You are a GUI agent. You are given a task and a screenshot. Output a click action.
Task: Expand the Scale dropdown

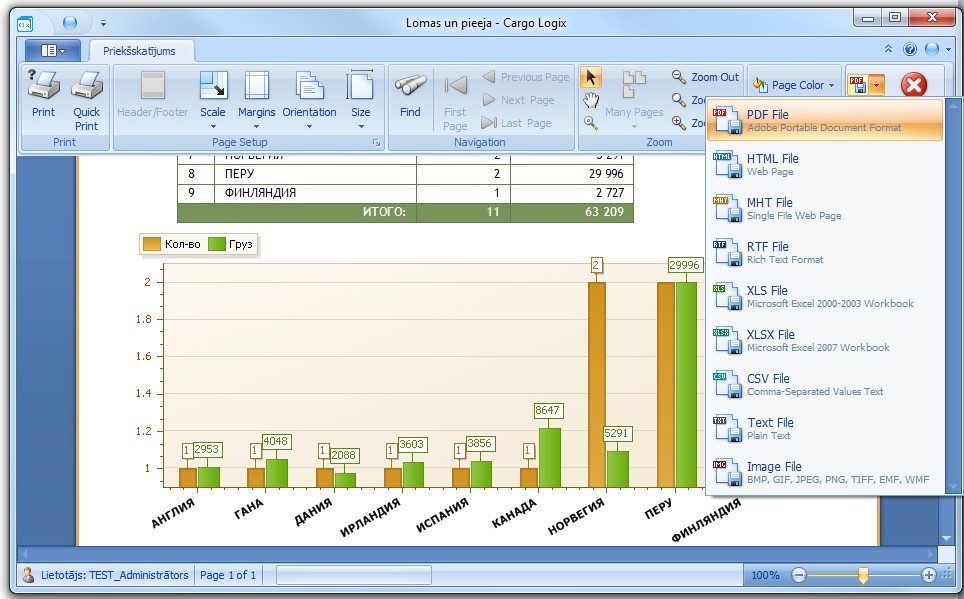coord(212,98)
